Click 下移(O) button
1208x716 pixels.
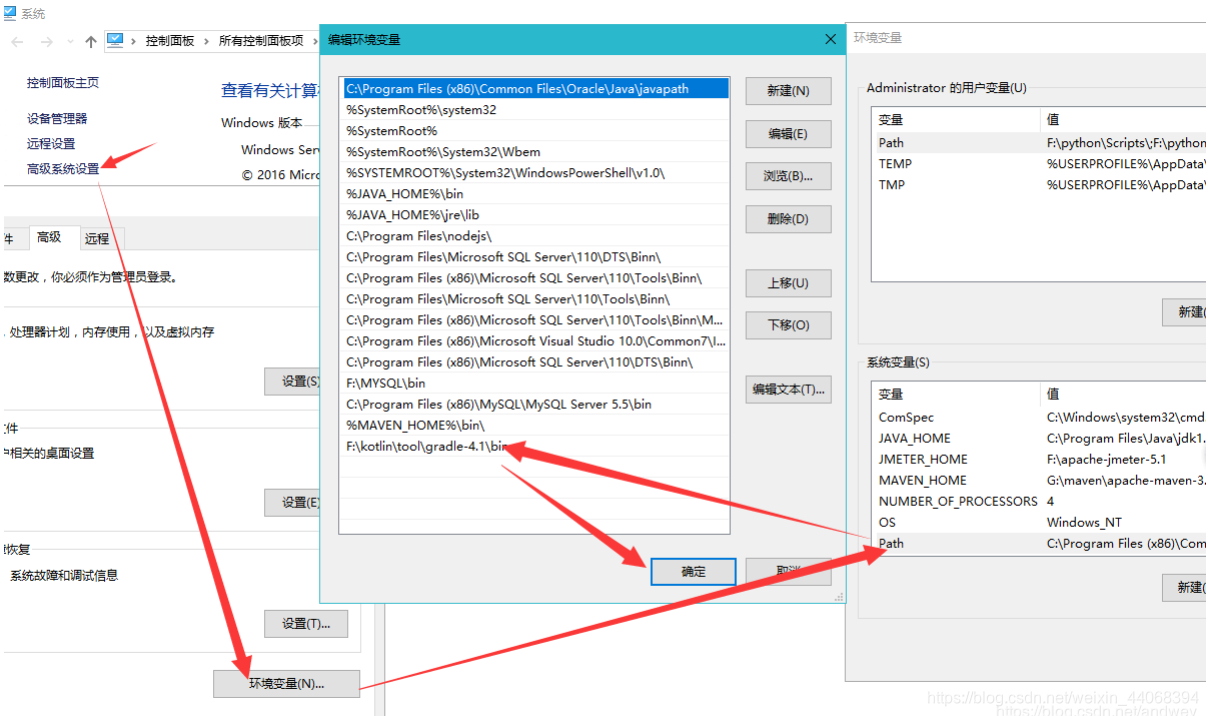788,325
